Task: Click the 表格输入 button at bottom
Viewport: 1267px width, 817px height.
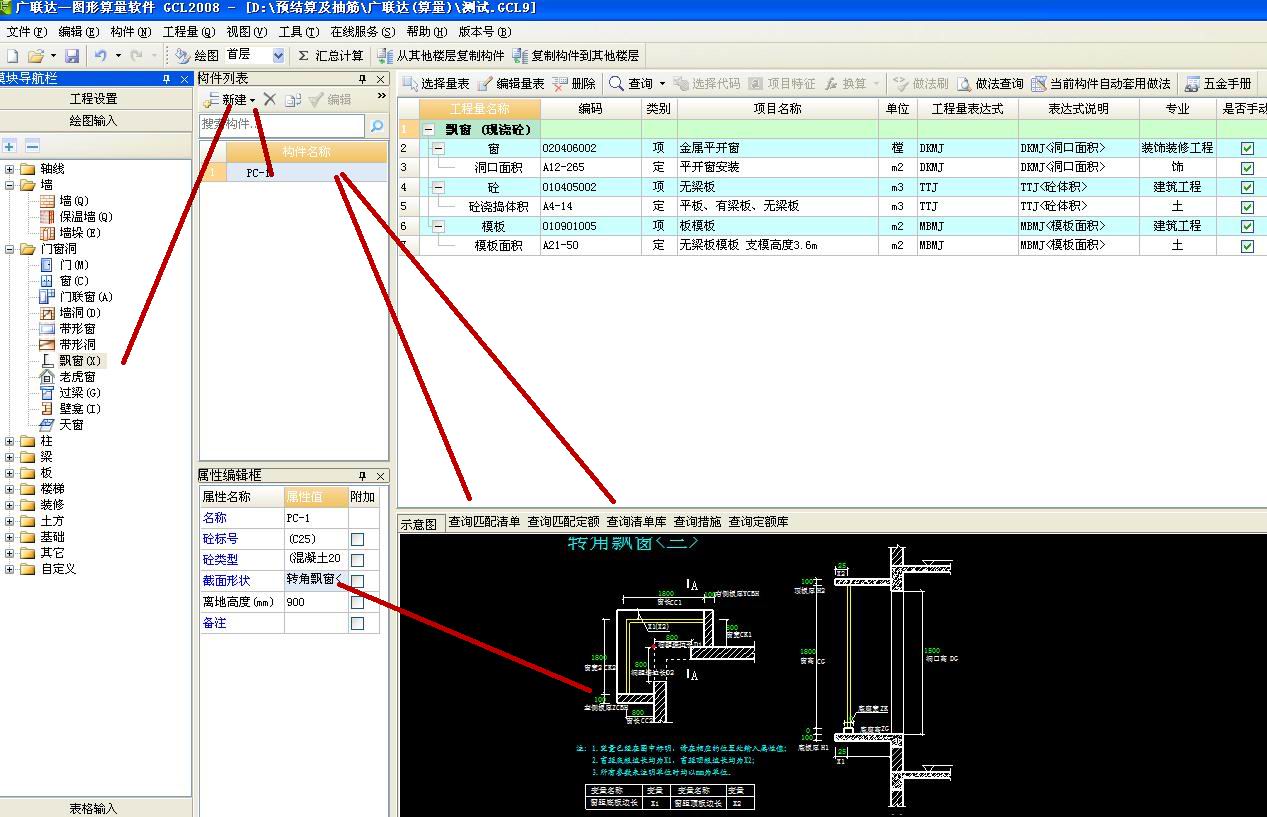Action: (94, 808)
